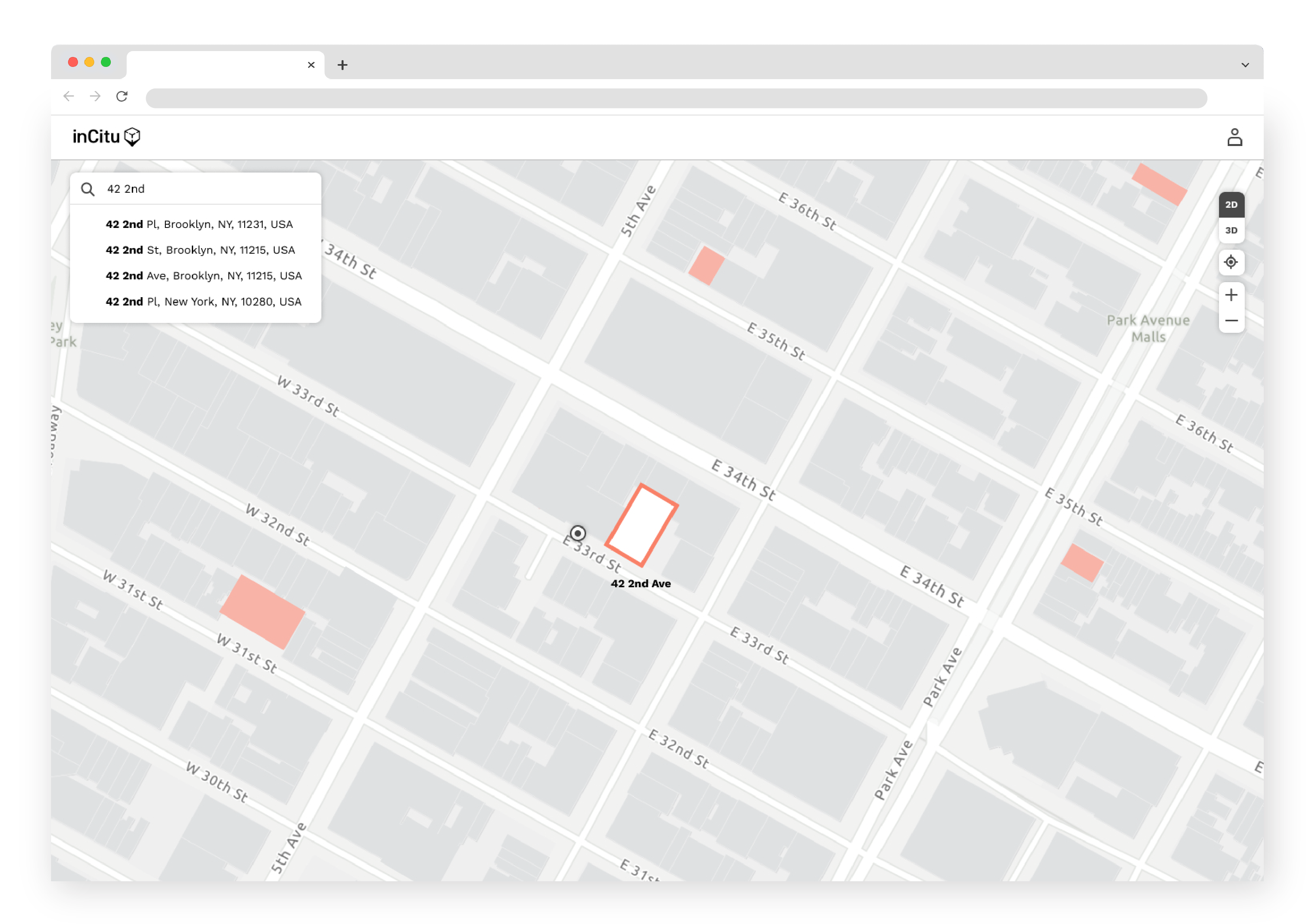1314x924 pixels.
Task: Switch map to 3D view
Action: [x=1230, y=231]
